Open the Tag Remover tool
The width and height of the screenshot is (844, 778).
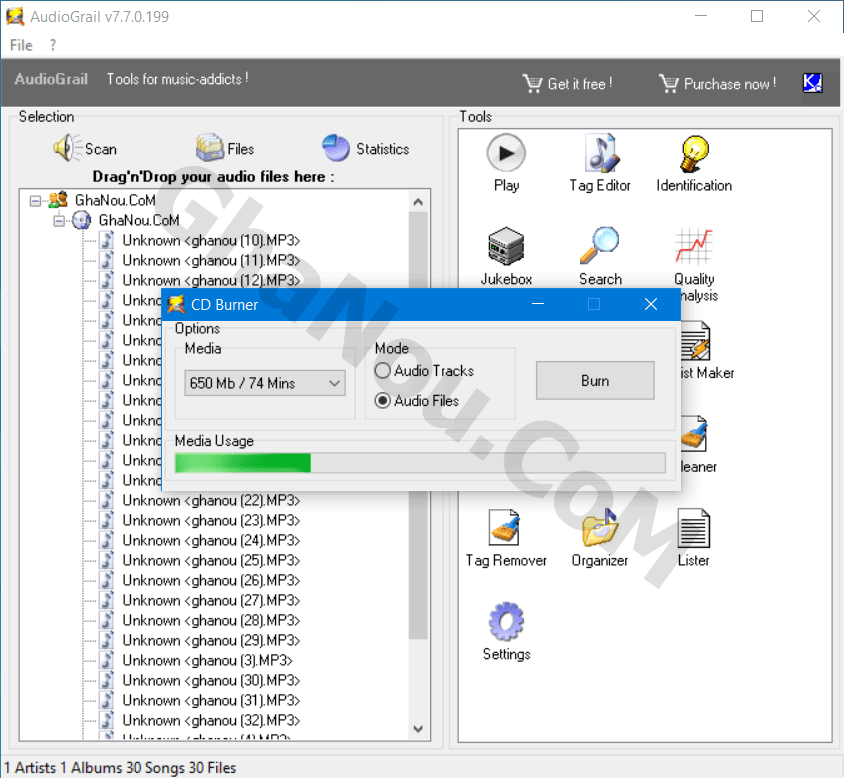pos(506,537)
